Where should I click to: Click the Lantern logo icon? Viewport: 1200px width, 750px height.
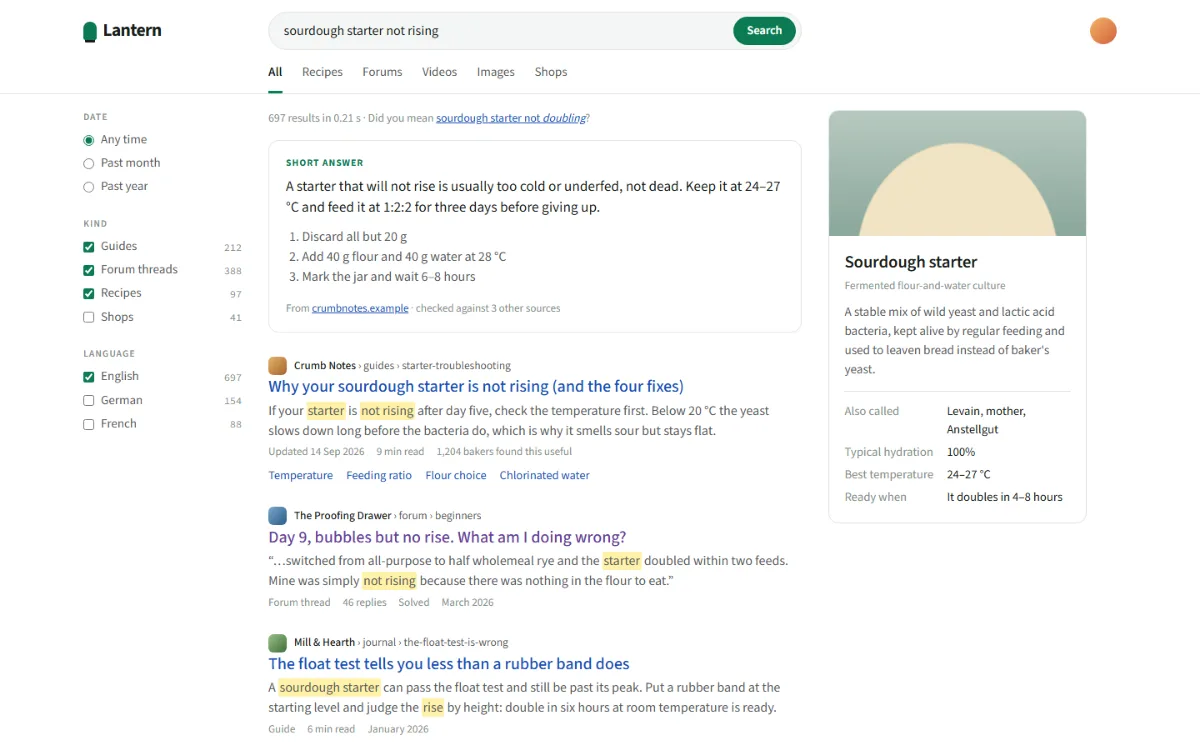point(90,32)
